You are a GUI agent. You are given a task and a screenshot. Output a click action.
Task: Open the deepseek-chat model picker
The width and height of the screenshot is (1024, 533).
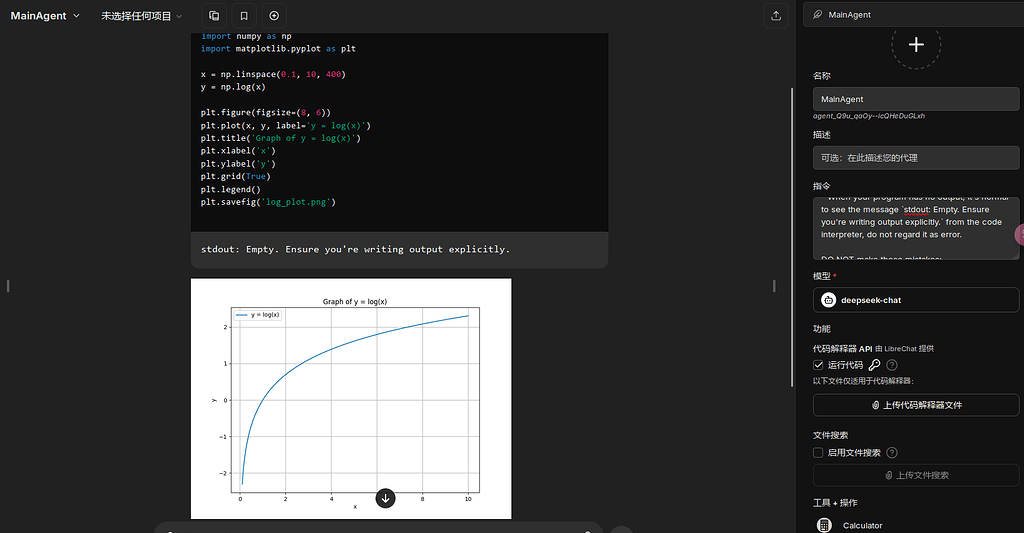point(916,300)
